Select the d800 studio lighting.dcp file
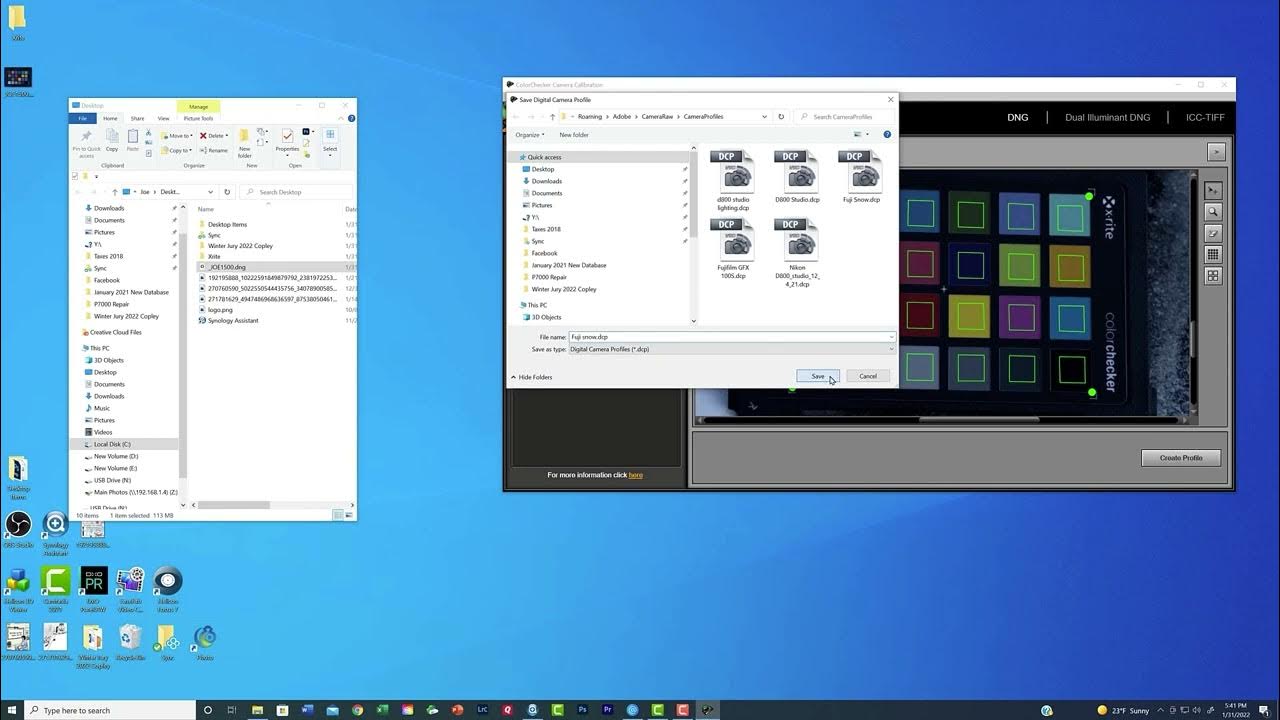 (733, 180)
